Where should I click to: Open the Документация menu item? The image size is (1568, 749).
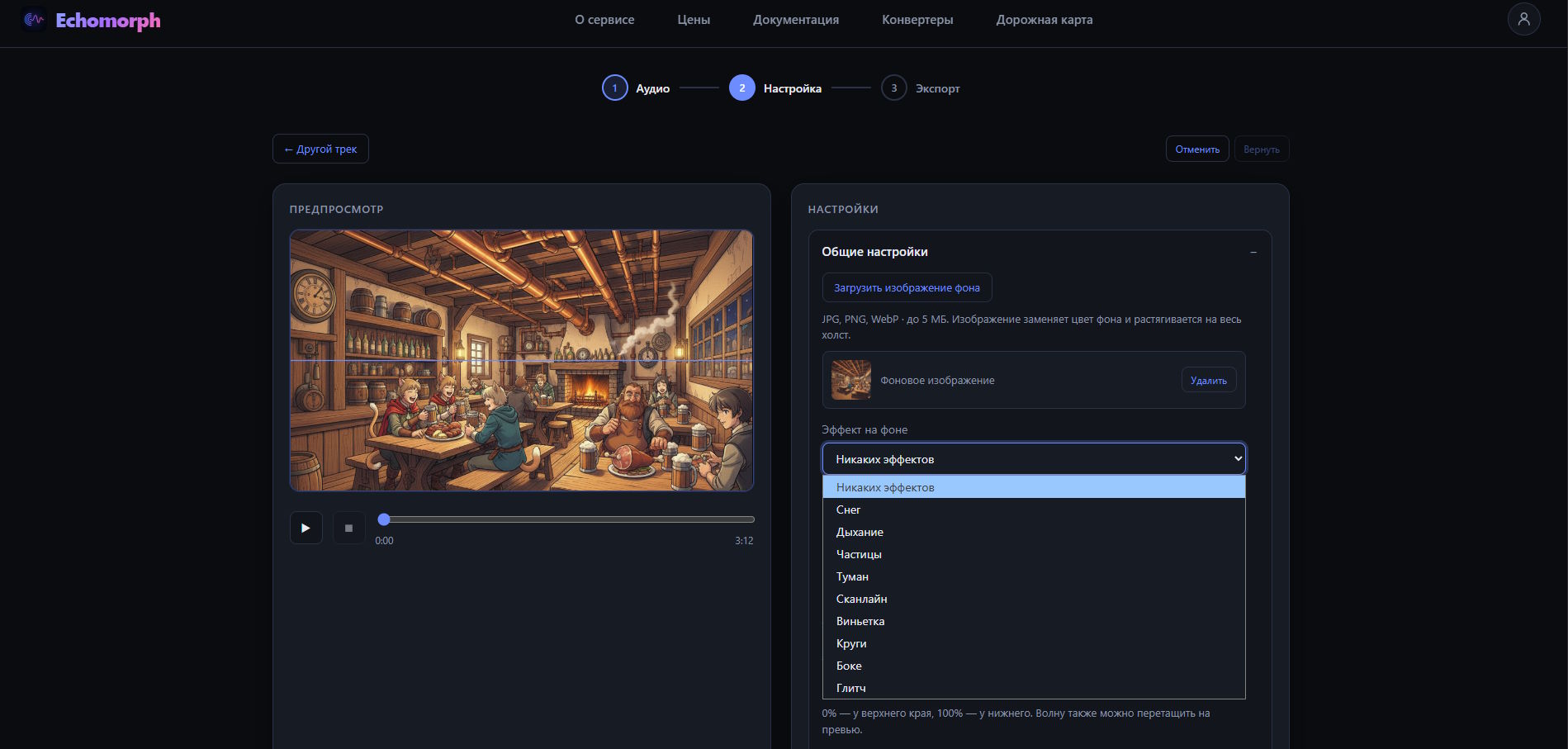coord(796,20)
